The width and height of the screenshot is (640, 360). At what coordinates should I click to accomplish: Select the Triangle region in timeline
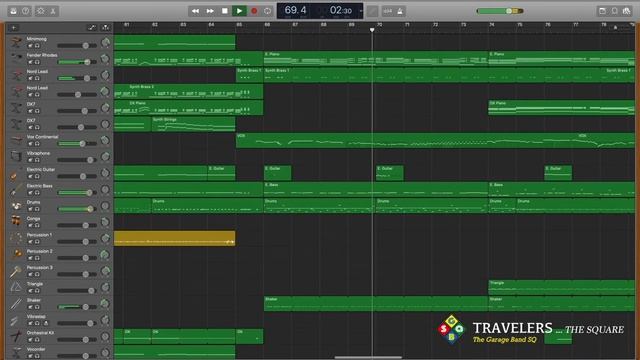click(561, 287)
